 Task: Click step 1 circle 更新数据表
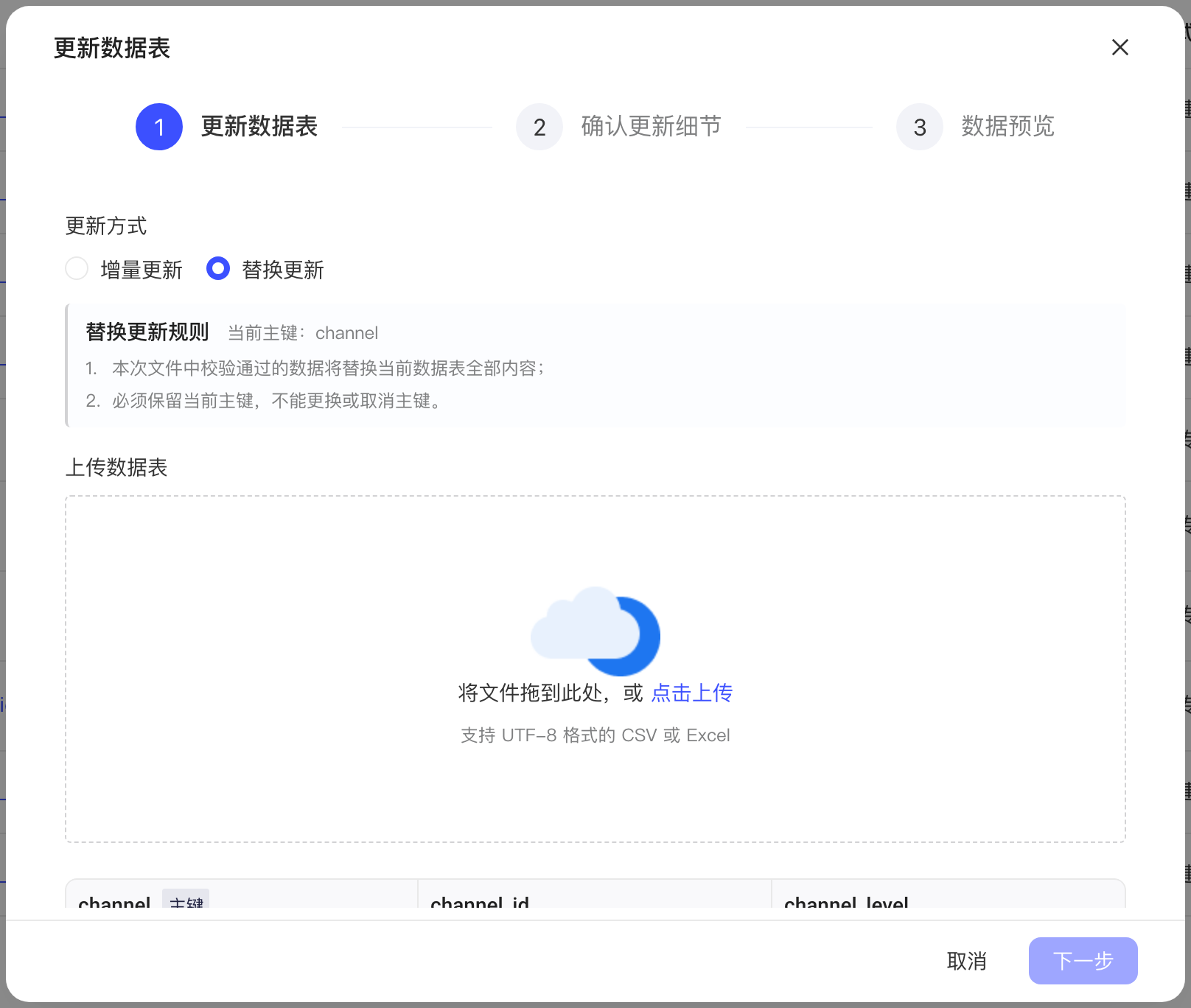159,127
